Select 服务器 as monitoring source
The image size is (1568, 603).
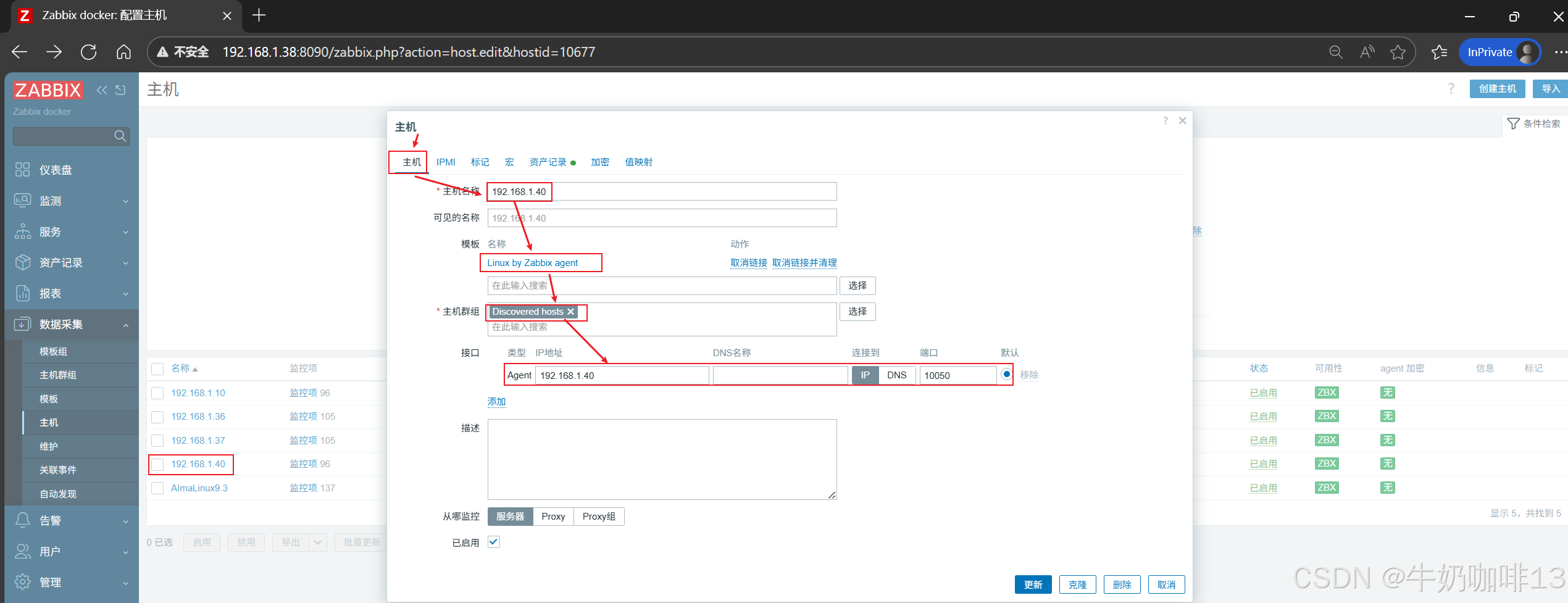tap(510, 517)
